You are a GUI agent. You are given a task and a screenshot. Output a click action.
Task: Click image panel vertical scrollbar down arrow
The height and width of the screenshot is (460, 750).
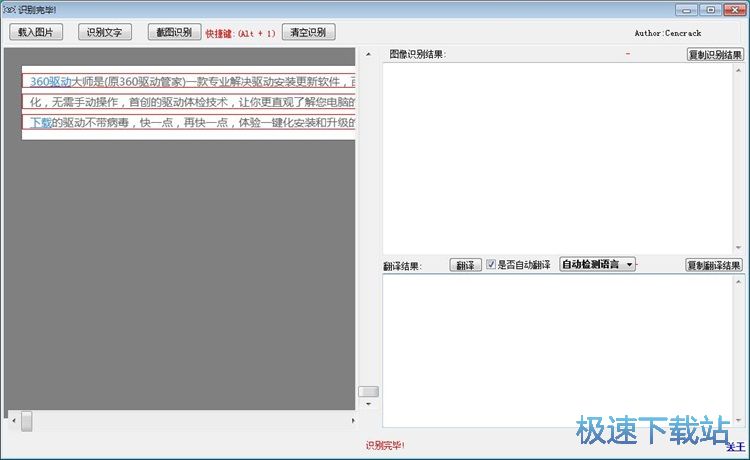[368, 404]
